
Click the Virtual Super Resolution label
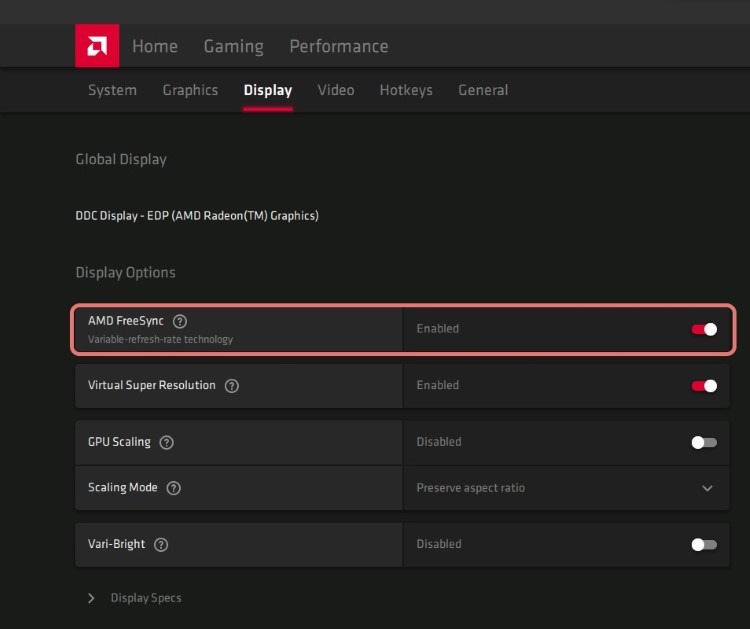(152, 386)
